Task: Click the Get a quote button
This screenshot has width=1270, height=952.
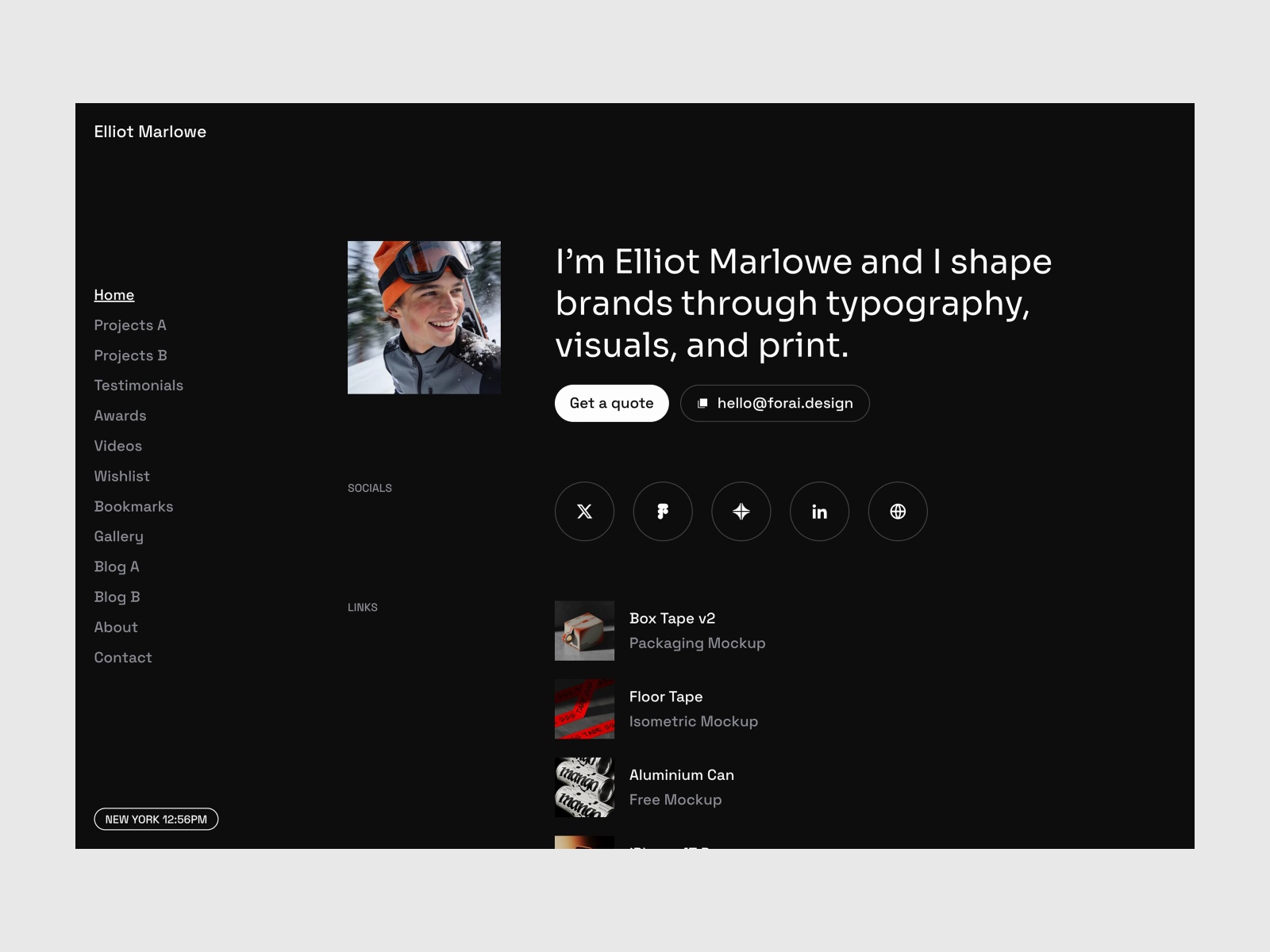Action: (611, 403)
